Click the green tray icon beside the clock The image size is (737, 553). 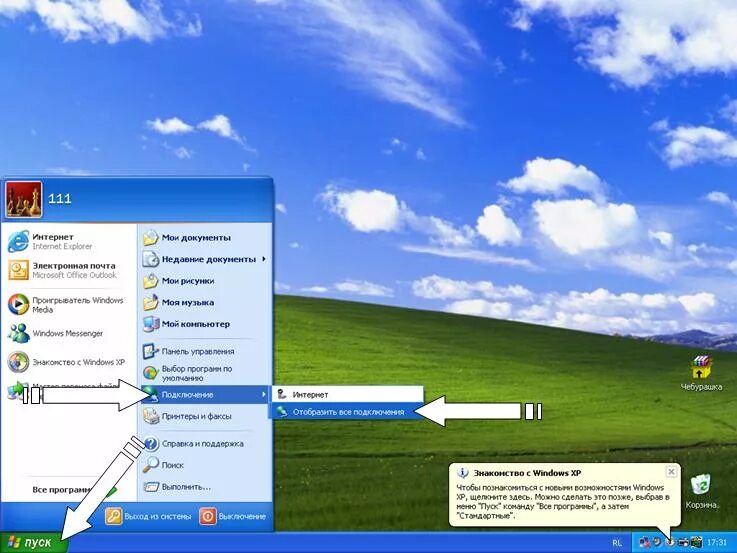coord(696,543)
